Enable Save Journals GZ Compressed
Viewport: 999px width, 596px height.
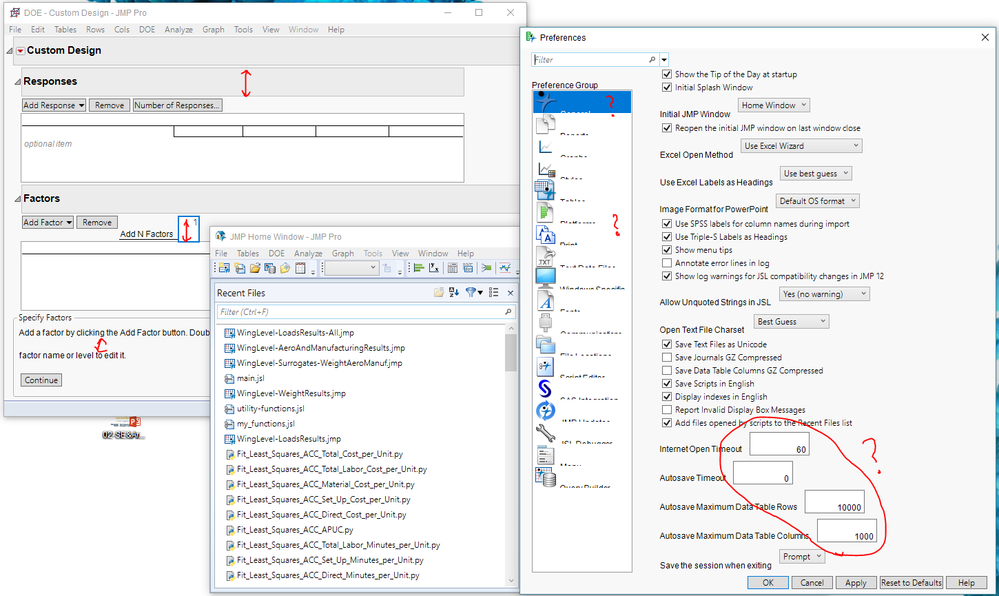pyautogui.click(x=667, y=357)
